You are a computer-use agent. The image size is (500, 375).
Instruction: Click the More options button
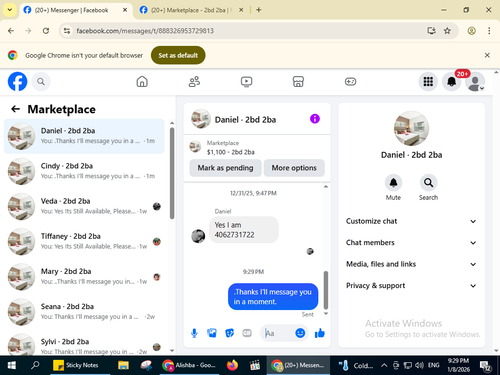click(x=294, y=168)
